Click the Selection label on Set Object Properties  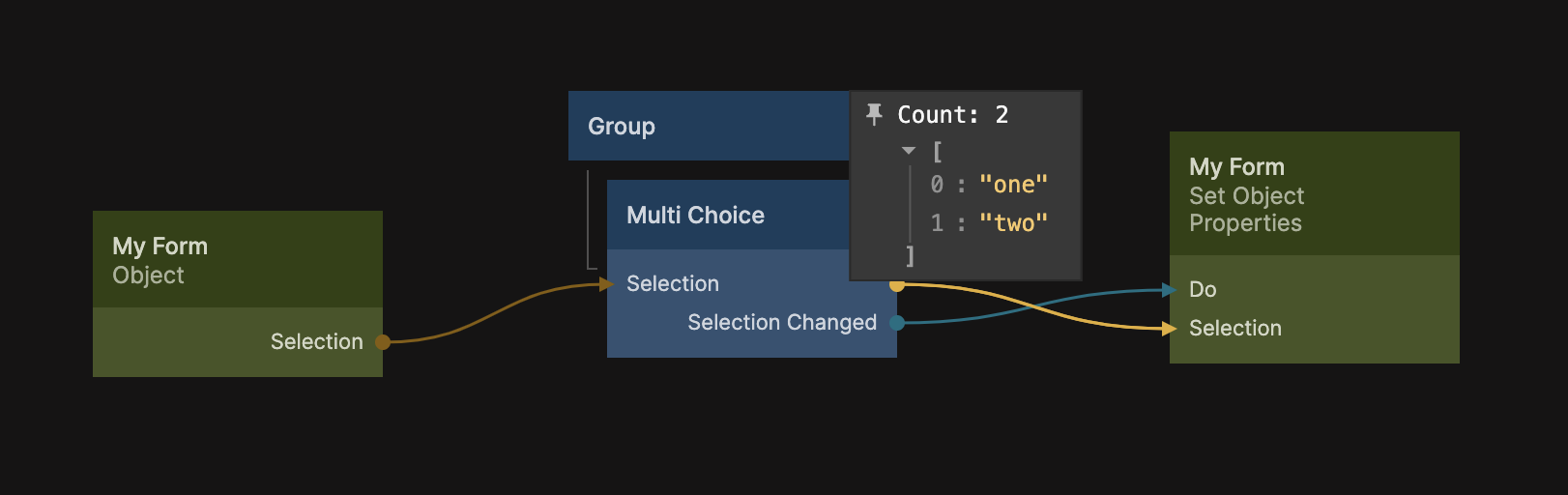tap(1234, 329)
